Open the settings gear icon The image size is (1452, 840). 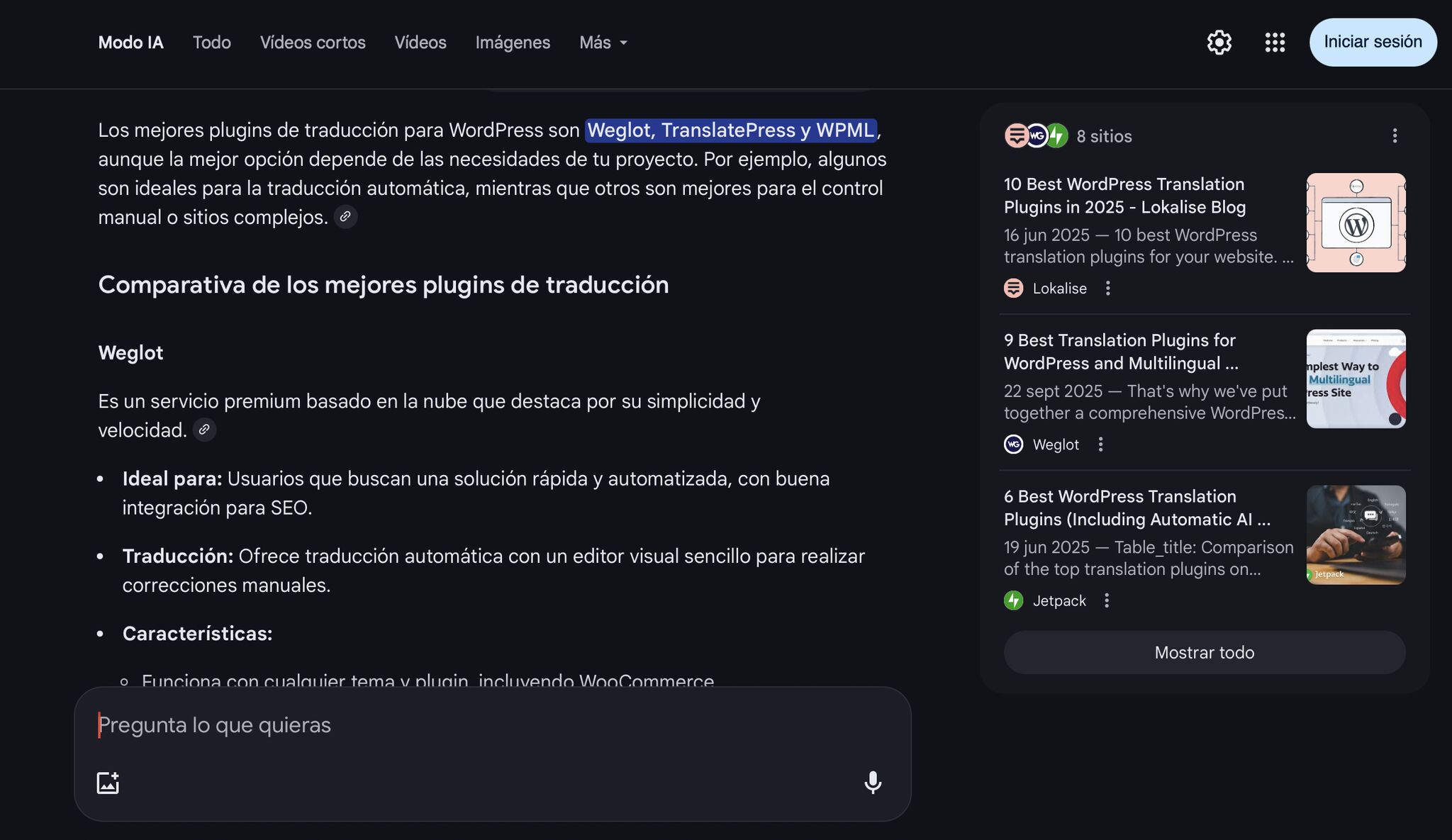[x=1219, y=43]
